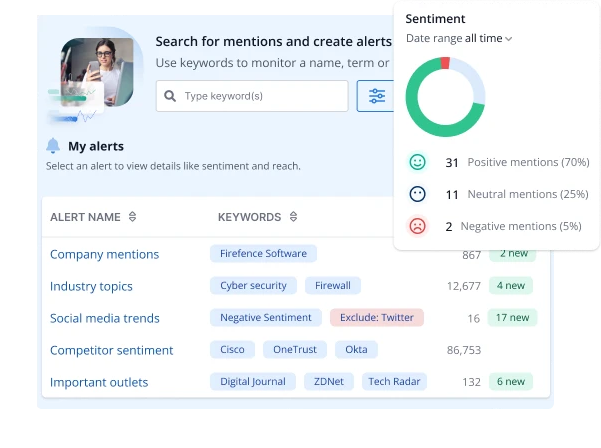This screenshot has height=448, width=601.
Task: Click the filter sliders icon button
Action: click(376, 96)
